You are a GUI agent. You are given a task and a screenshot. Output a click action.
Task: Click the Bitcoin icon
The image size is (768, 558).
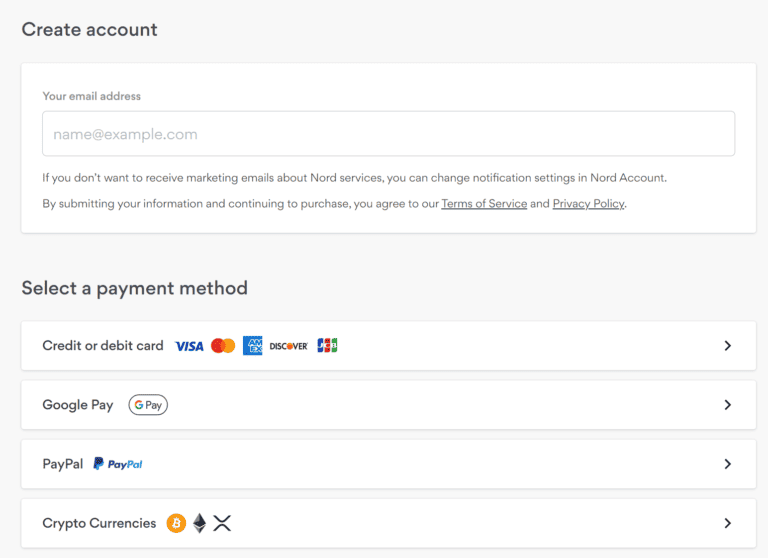click(176, 523)
